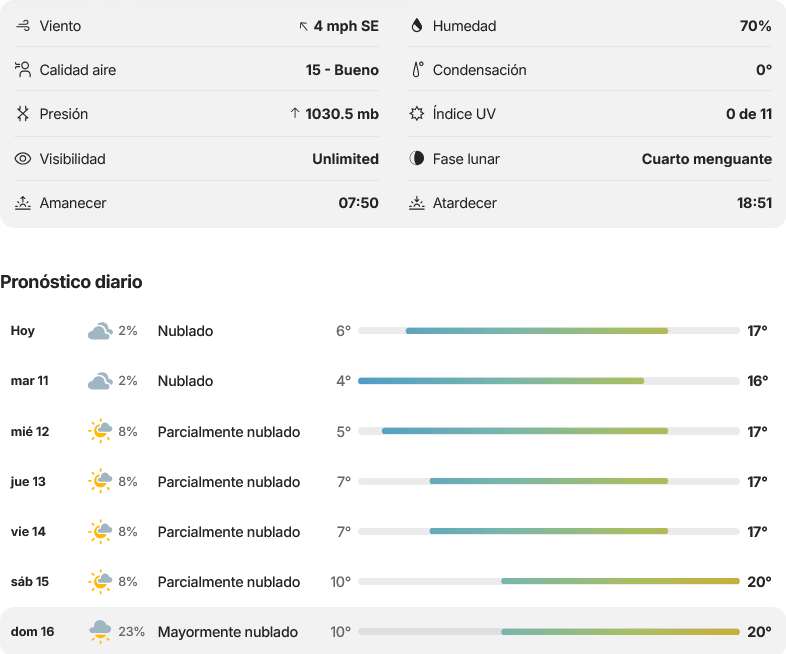Click the sunset icon next to Atardecer
Screen dimensions: 786x654
[x=417, y=203]
